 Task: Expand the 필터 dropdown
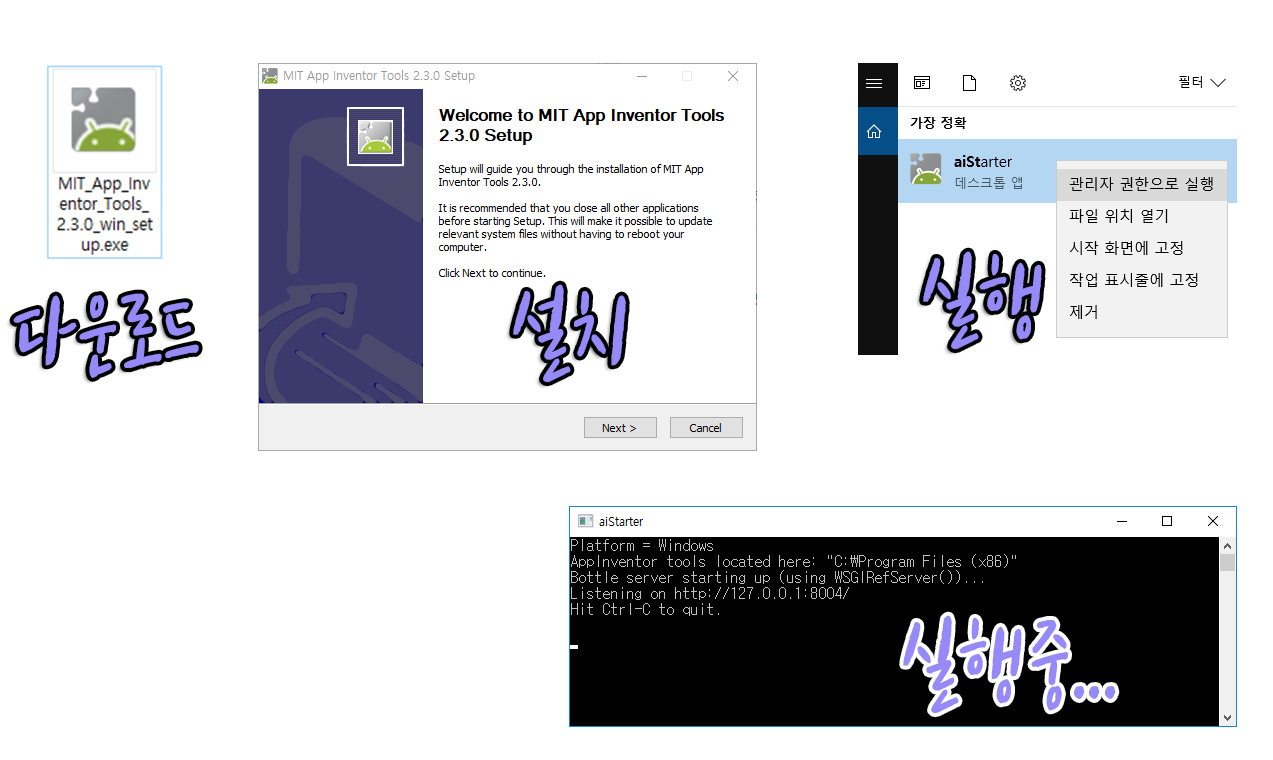[1202, 83]
